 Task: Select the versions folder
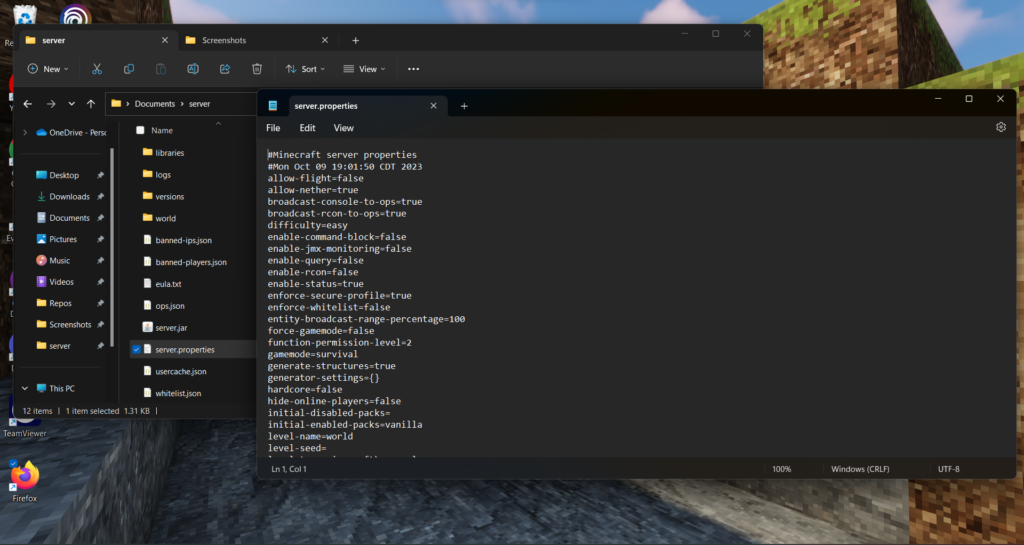[x=169, y=196]
